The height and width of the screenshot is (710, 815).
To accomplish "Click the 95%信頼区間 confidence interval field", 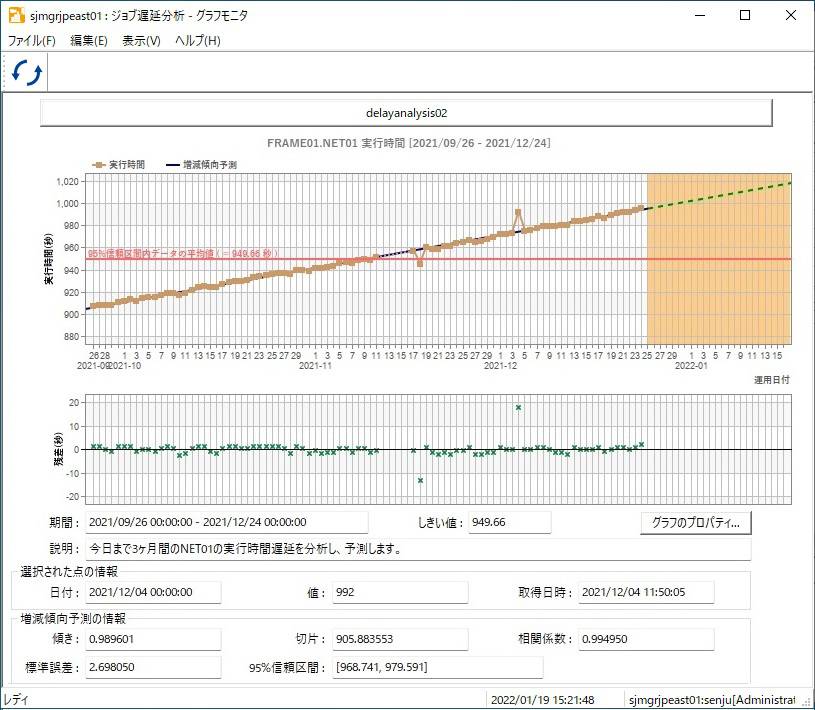I will [x=438, y=667].
